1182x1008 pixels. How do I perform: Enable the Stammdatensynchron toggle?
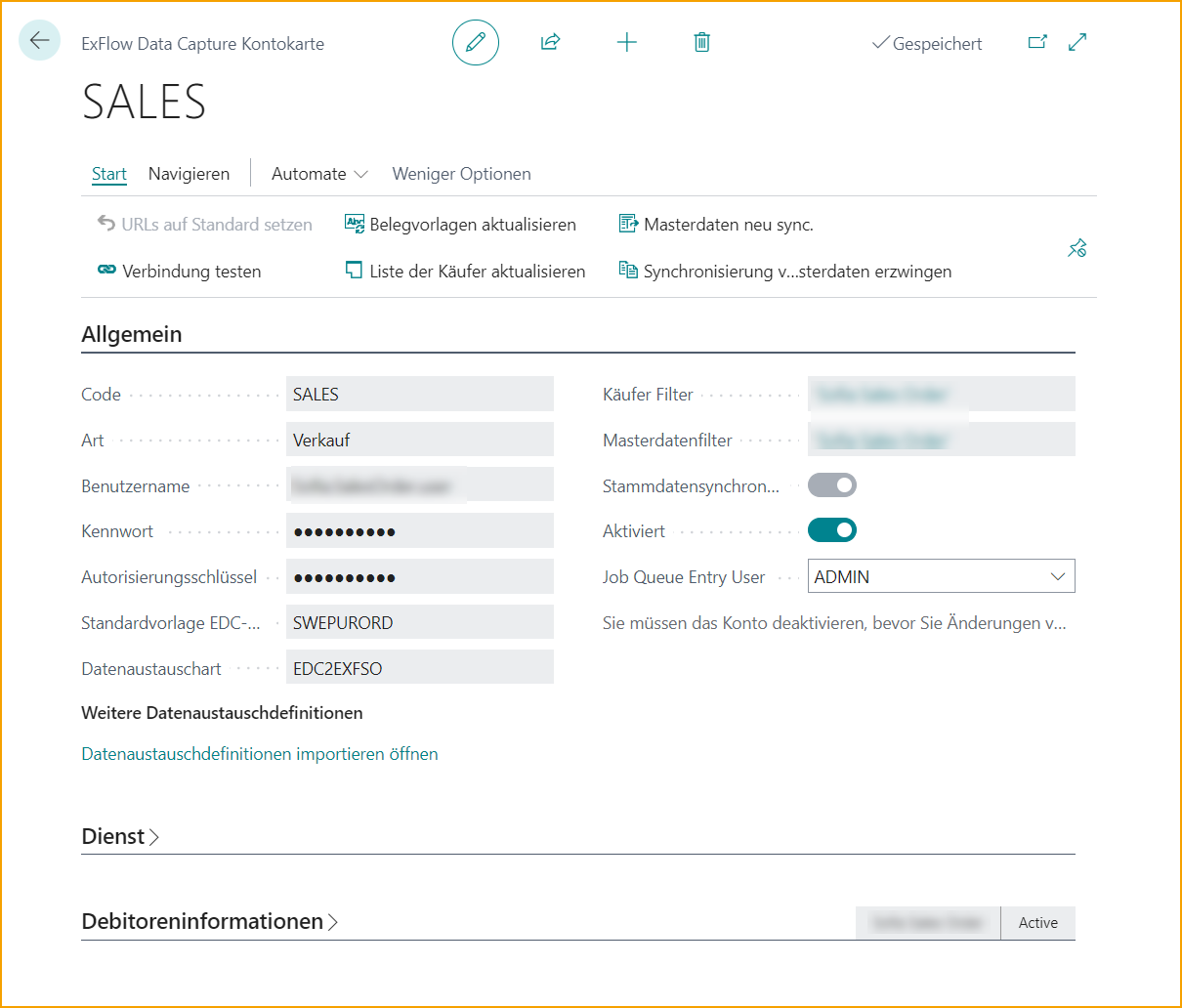pos(832,484)
